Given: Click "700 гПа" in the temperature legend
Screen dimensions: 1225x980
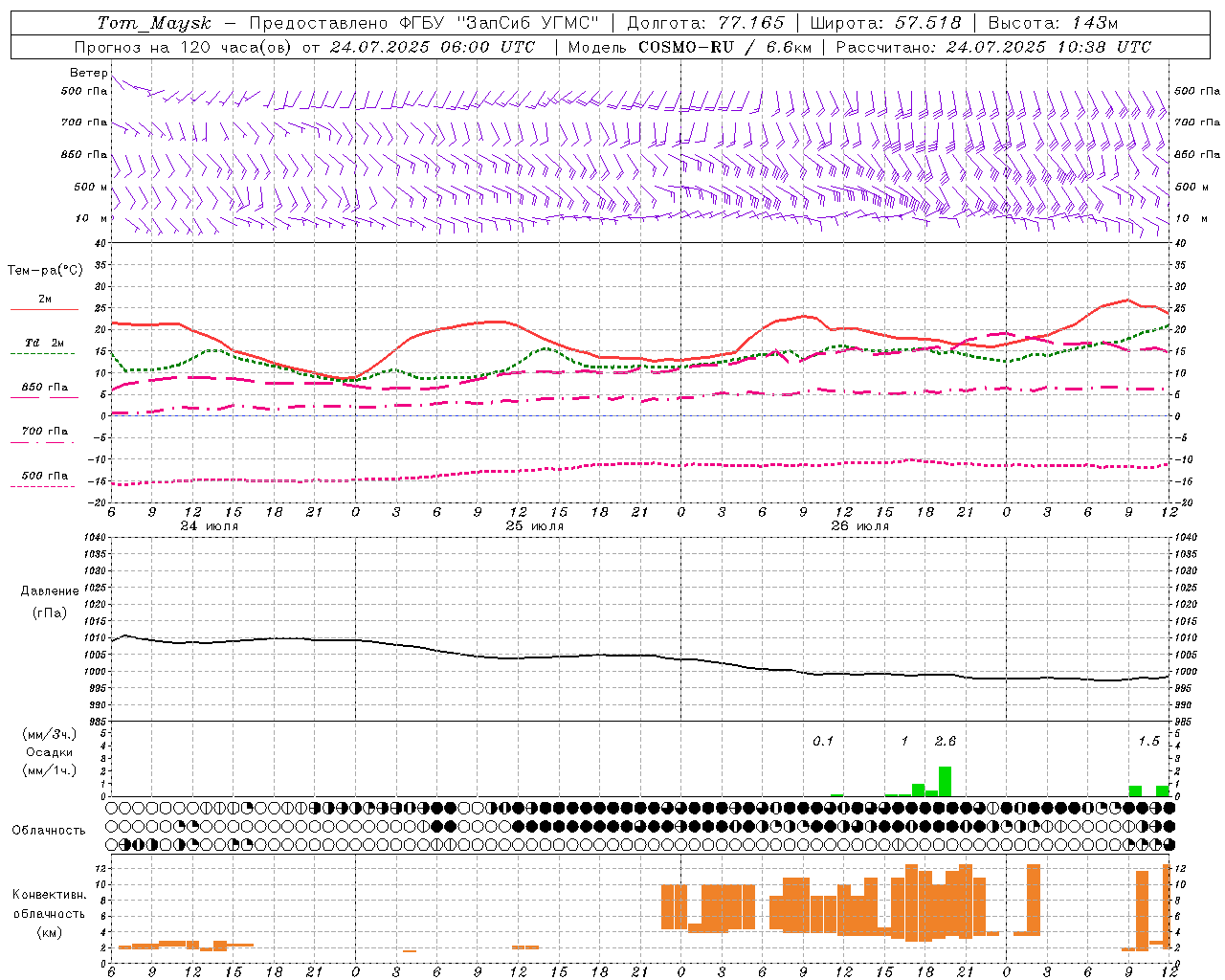Looking at the screenshot, I should click(x=45, y=432).
